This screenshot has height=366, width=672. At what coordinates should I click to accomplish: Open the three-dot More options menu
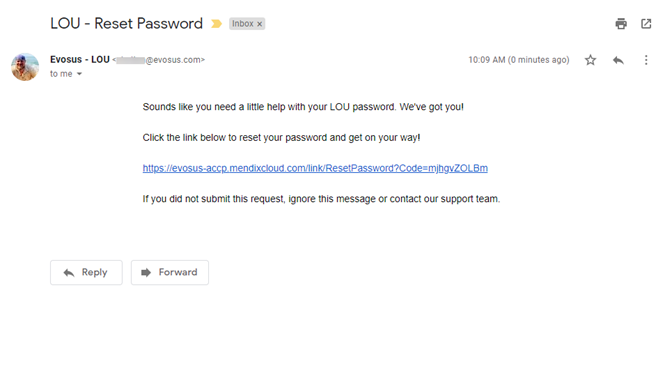click(x=646, y=60)
